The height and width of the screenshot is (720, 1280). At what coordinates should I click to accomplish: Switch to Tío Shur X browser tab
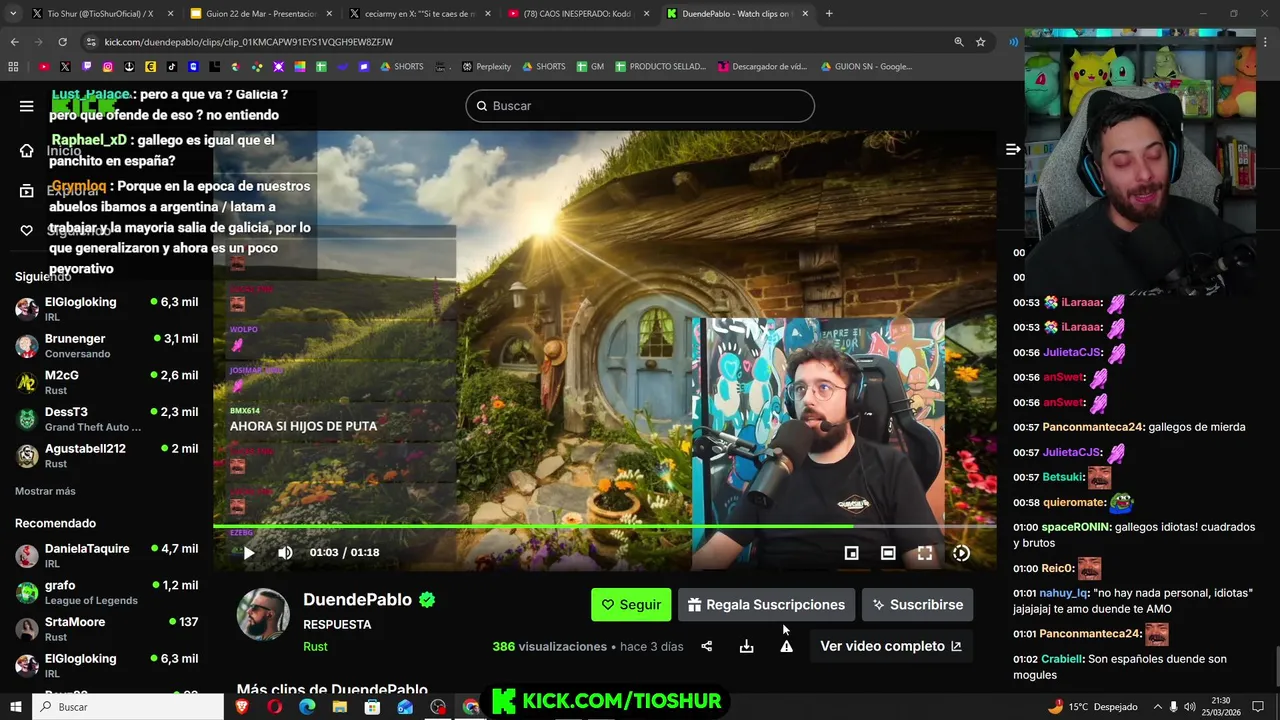tap(100, 14)
